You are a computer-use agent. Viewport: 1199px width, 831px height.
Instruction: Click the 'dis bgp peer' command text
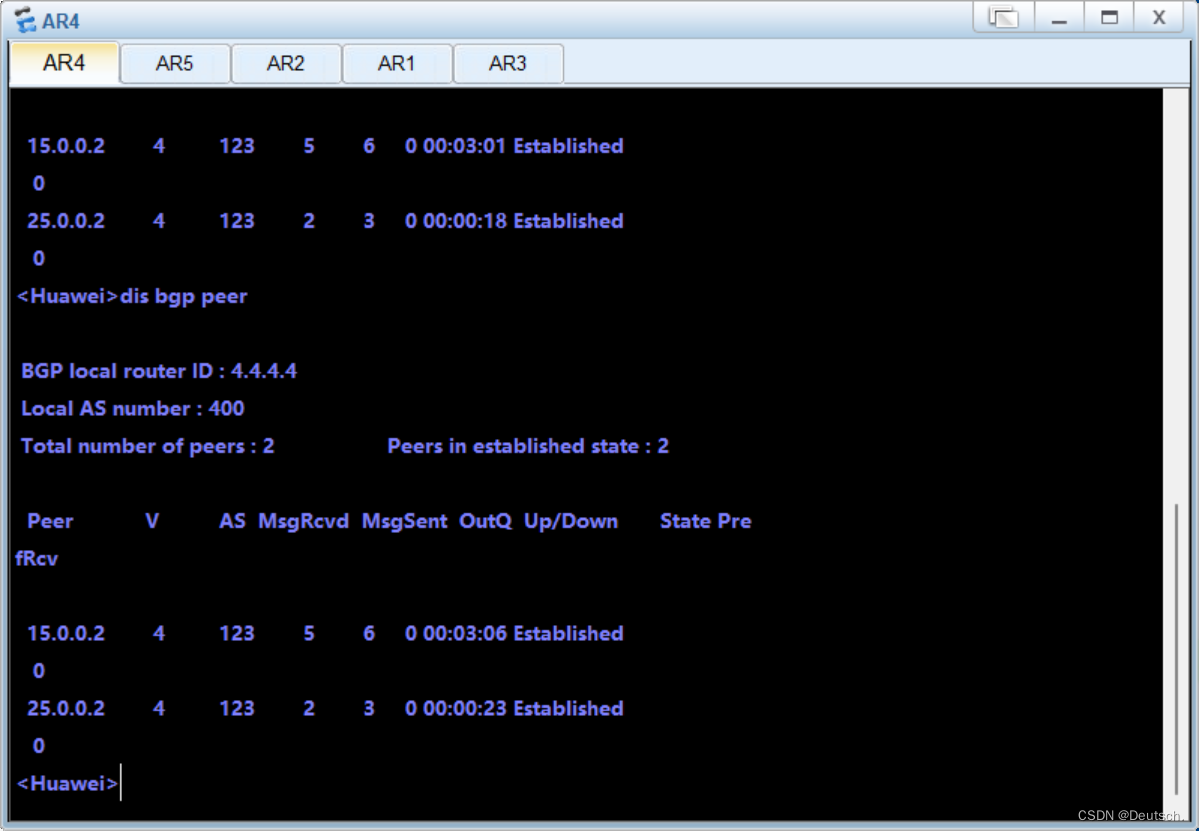[184, 297]
